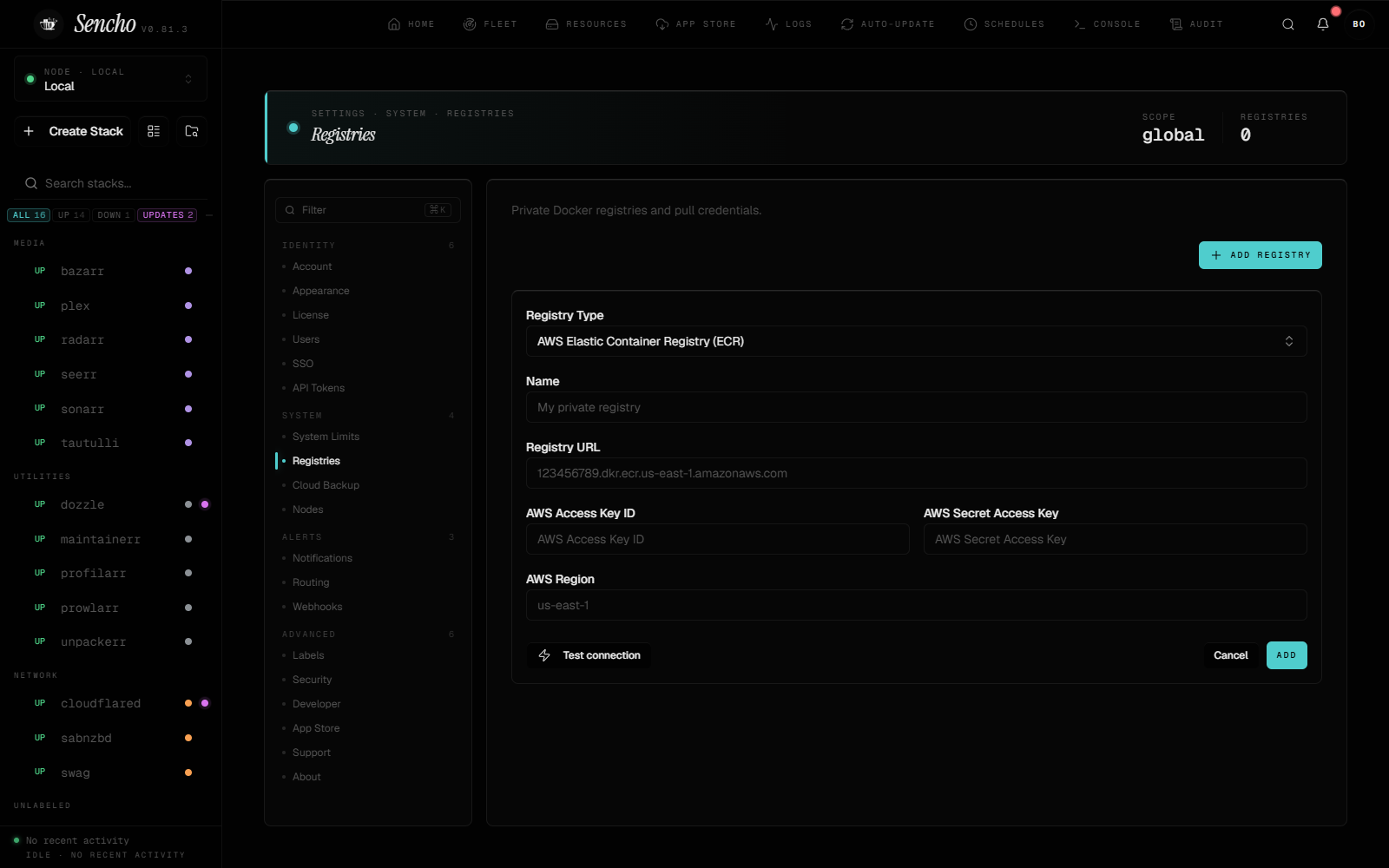
Task: Open the Auto-Update tab
Action: click(x=888, y=24)
